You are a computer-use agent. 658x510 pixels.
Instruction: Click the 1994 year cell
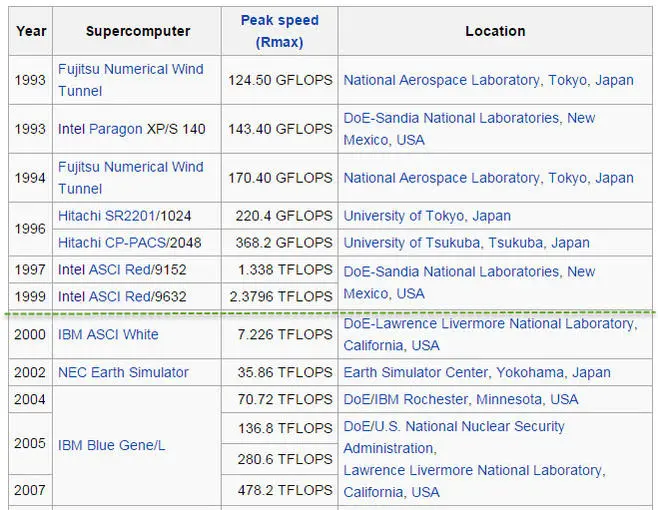click(x=31, y=178)
